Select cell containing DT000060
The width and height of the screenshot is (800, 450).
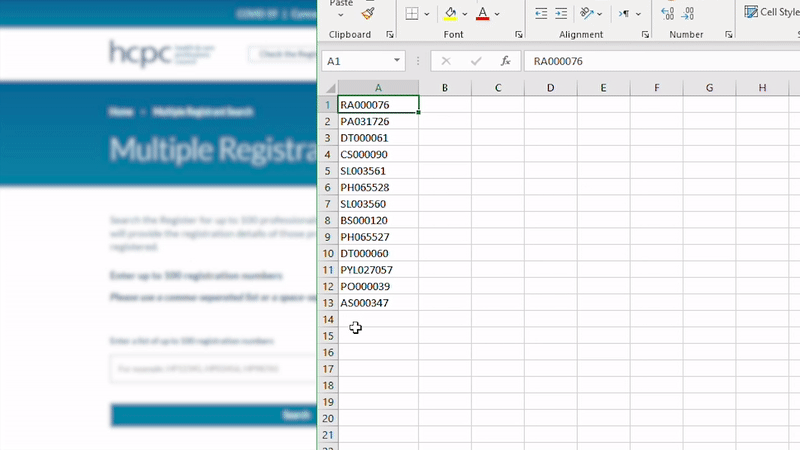(378, 253)
